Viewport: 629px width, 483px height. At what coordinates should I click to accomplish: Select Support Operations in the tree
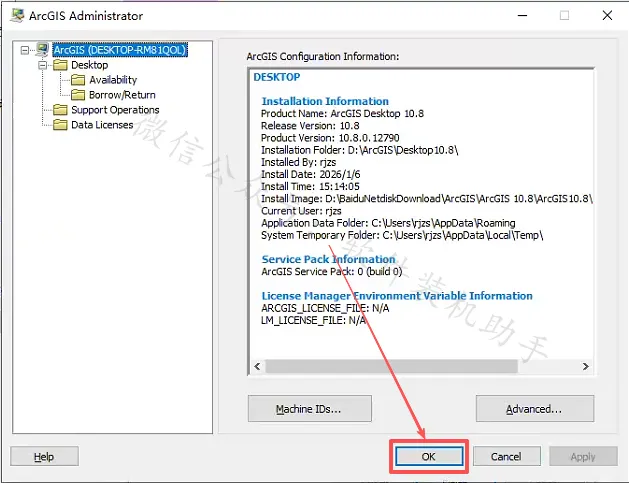115,110
